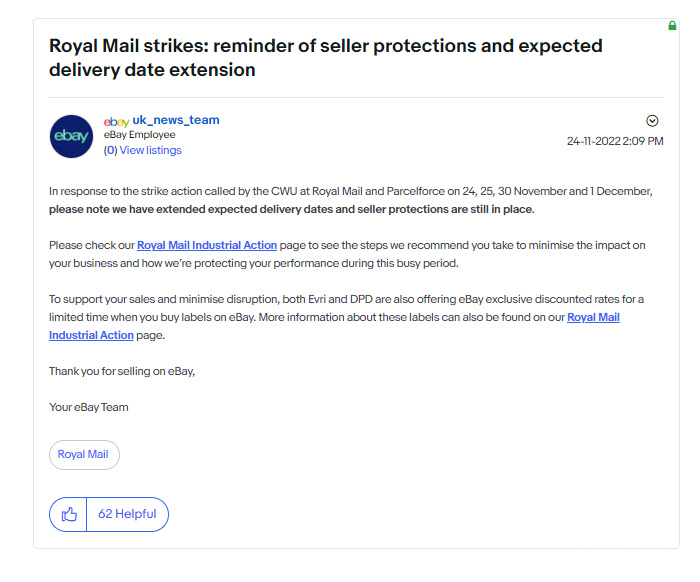
Task: Click the 'Your eBay Team' signature
Action: click(89, 407)
